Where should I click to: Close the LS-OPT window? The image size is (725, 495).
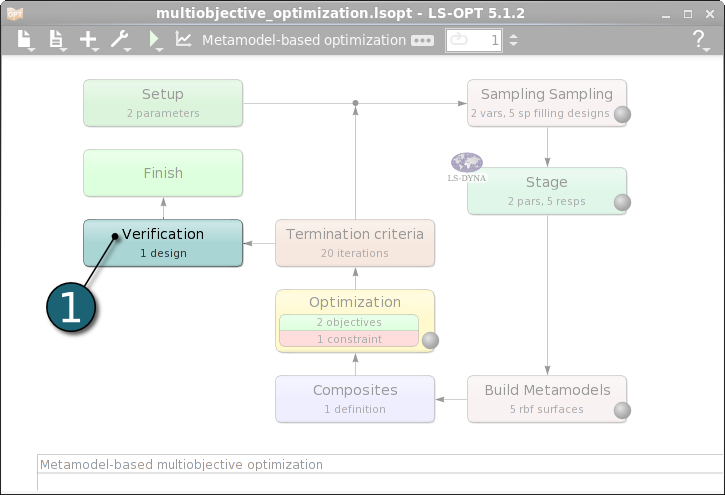tap(710, 14)
